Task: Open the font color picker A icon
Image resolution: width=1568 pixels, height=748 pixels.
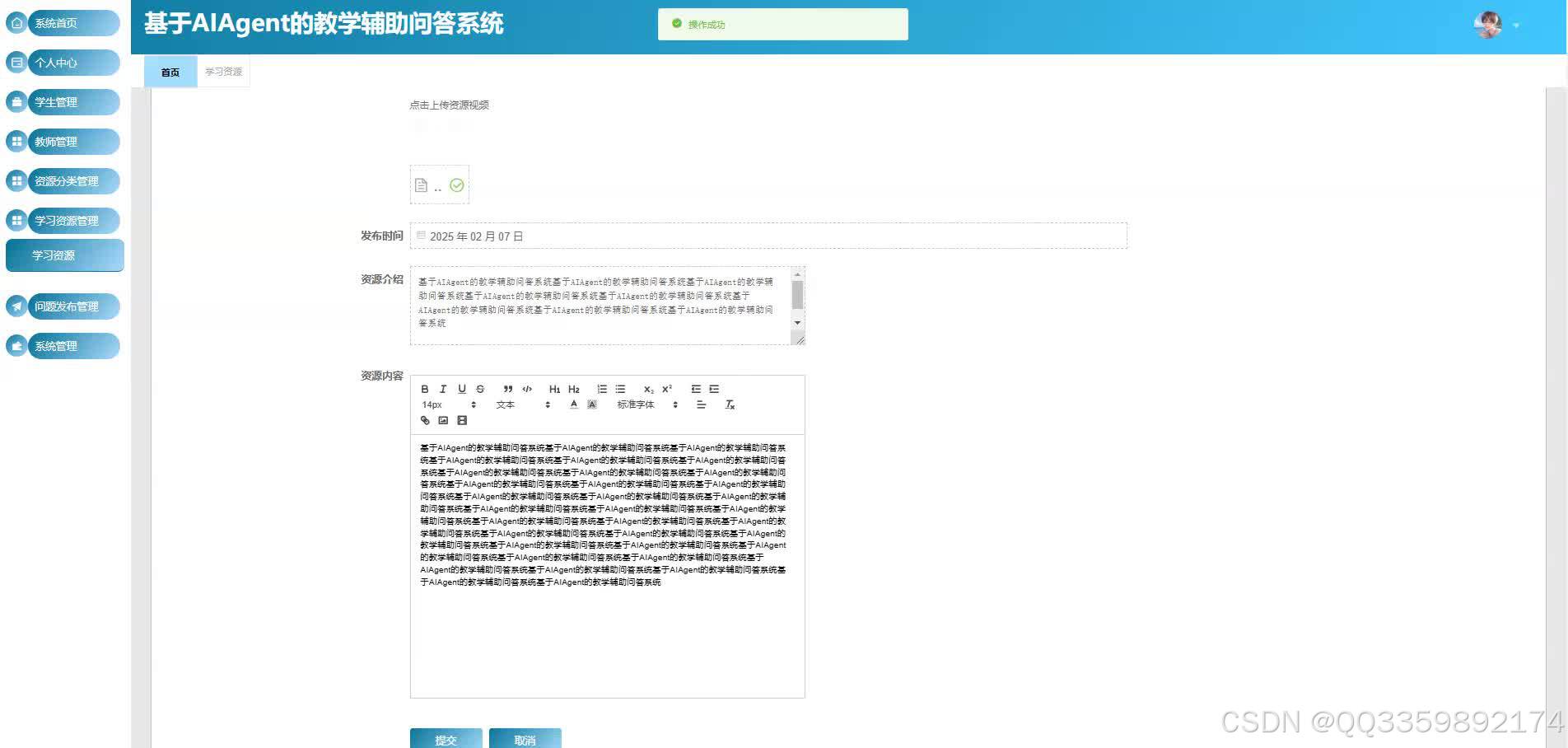Action: (x=574, y=404)
